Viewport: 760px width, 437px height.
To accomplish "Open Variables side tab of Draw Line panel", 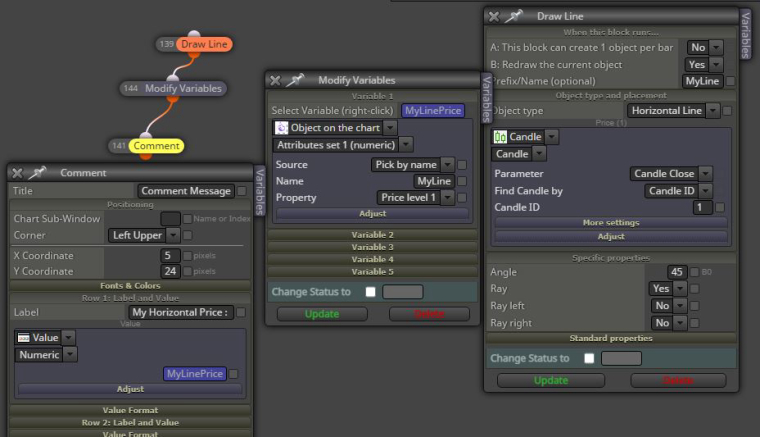I will click(745, 35).
